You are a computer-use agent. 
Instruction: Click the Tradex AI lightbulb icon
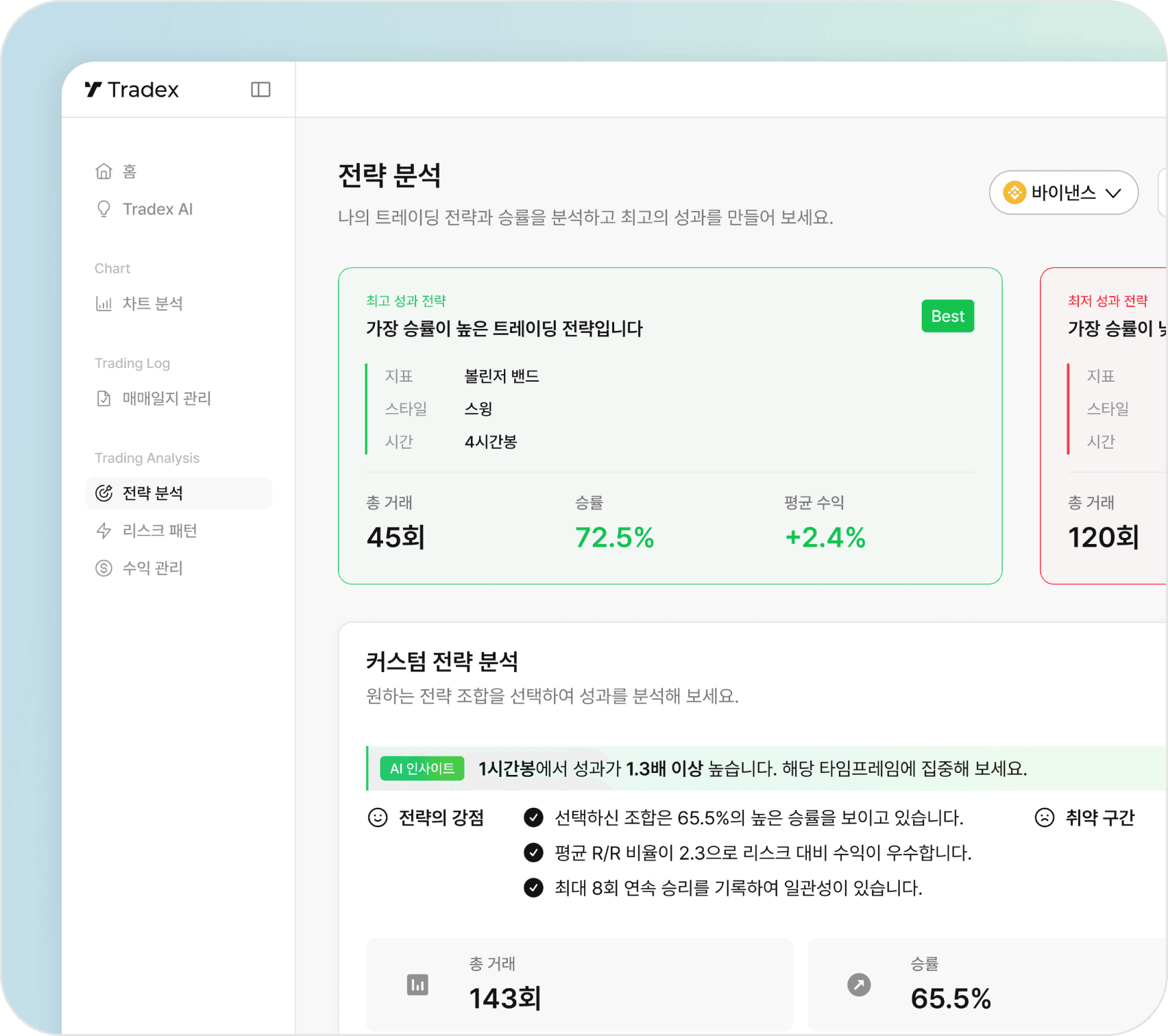tap(104, 209)
